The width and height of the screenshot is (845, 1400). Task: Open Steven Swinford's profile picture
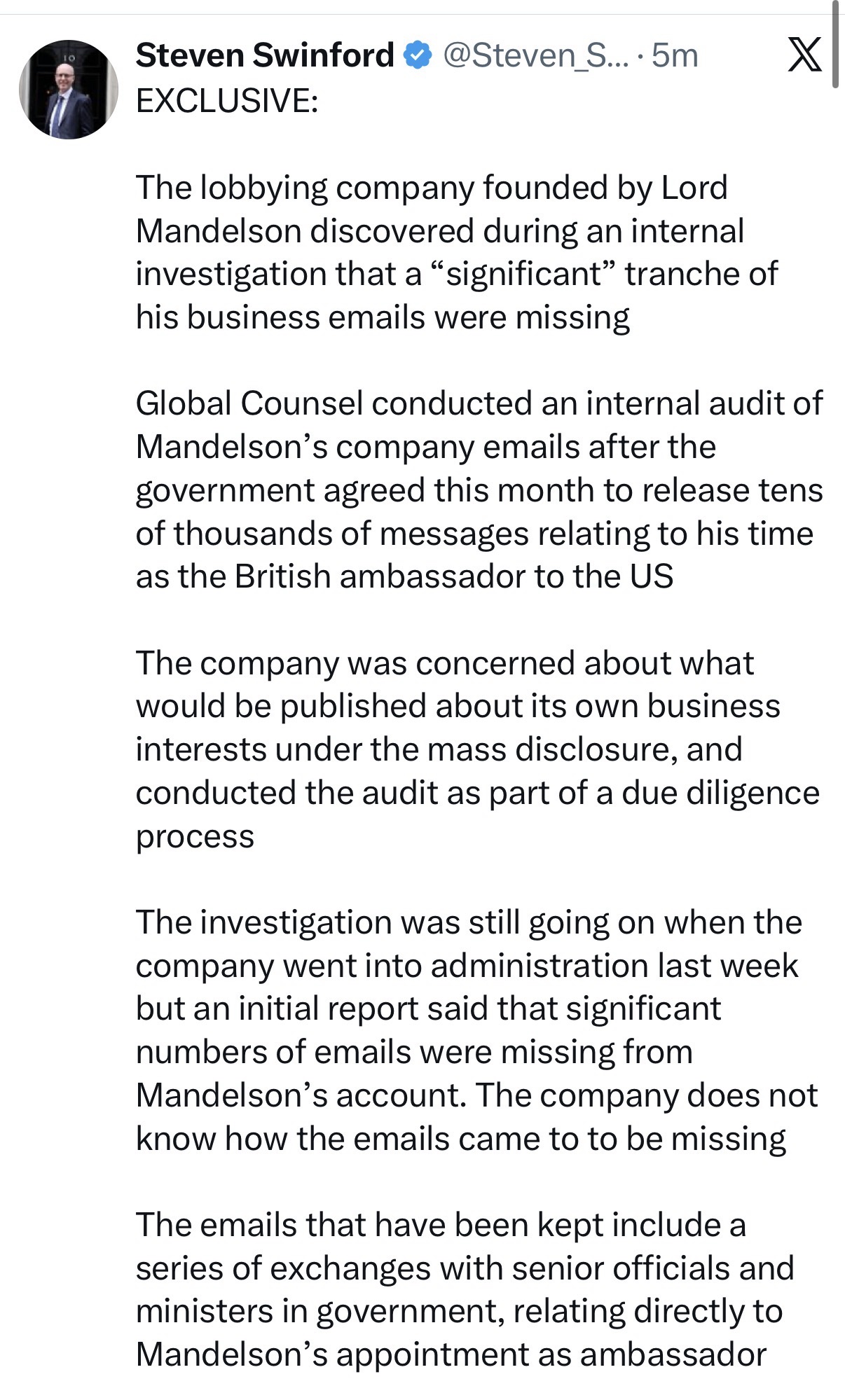[x=69, y=90]
